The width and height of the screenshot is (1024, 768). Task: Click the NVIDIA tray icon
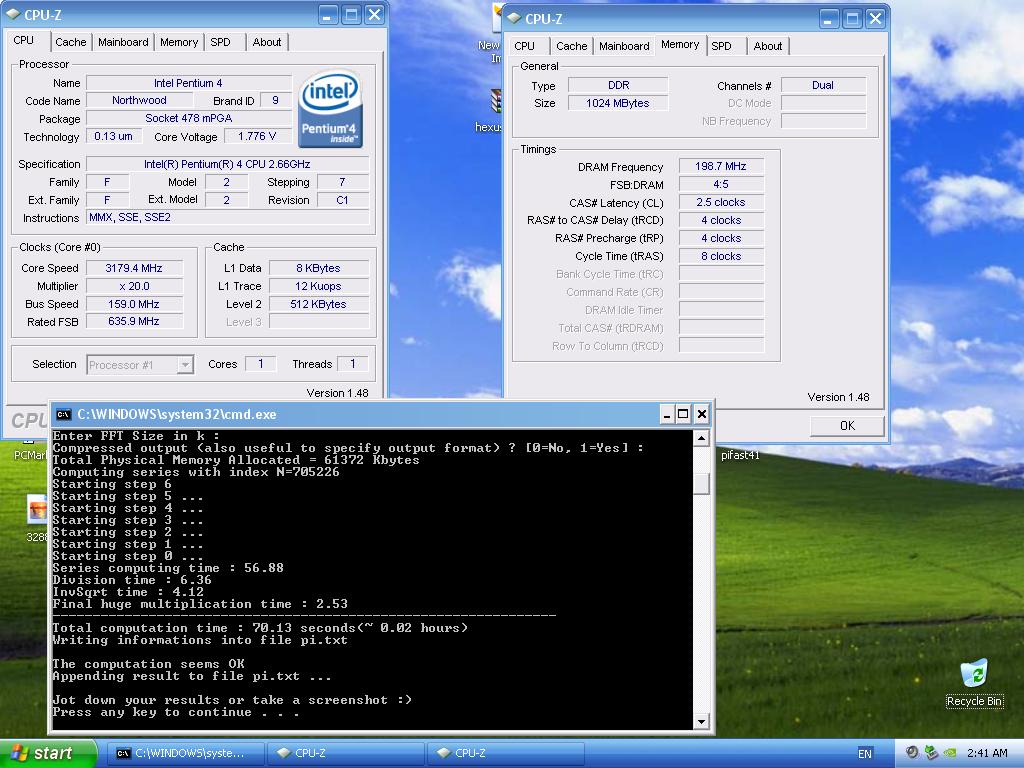pos(951,753)
